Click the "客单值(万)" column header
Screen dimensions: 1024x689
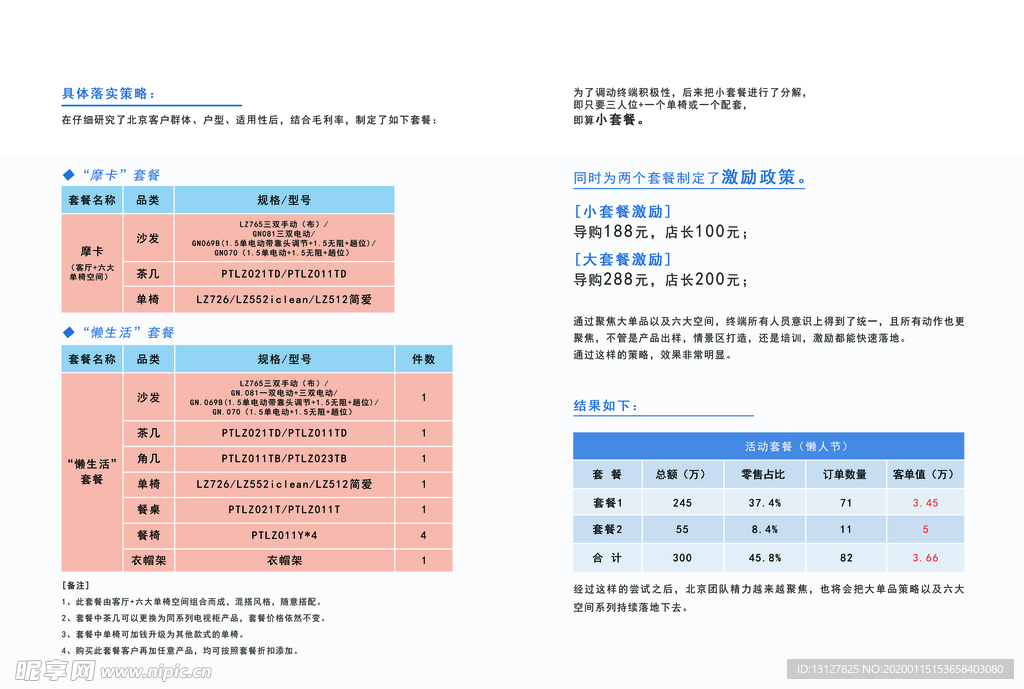coord(925,475)
